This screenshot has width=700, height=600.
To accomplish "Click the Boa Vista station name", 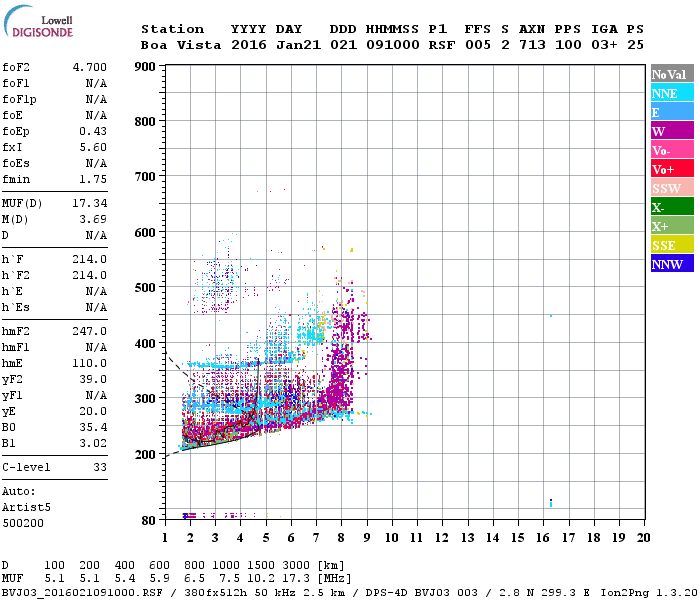I will click(x=181, y=45).
